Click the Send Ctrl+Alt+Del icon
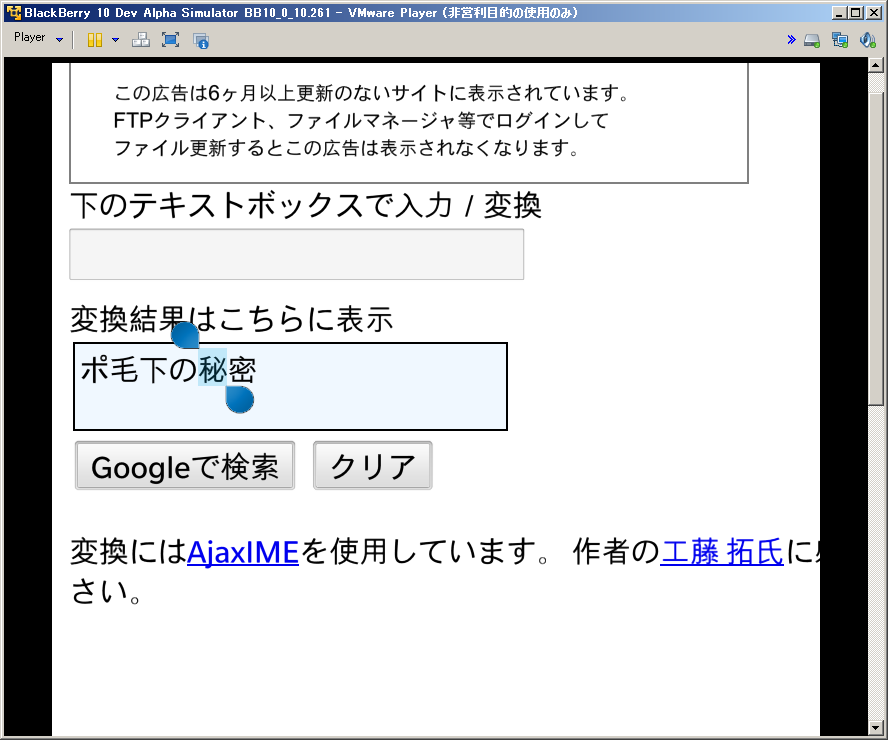Viewport: 888px width, 740px height. [x=140, y=40]
